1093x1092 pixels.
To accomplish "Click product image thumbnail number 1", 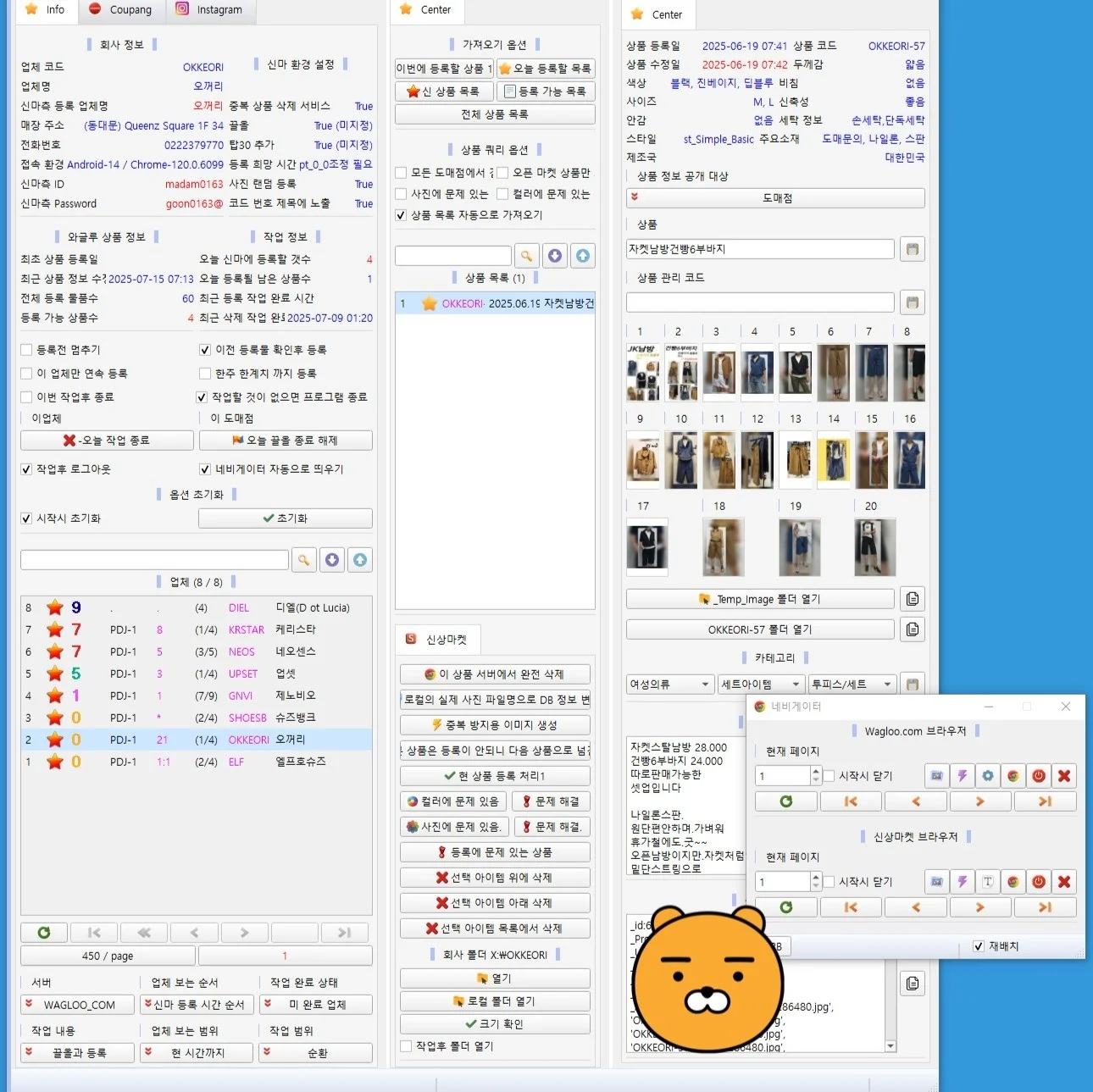I will pyautogui.click(x=643, y=373).
